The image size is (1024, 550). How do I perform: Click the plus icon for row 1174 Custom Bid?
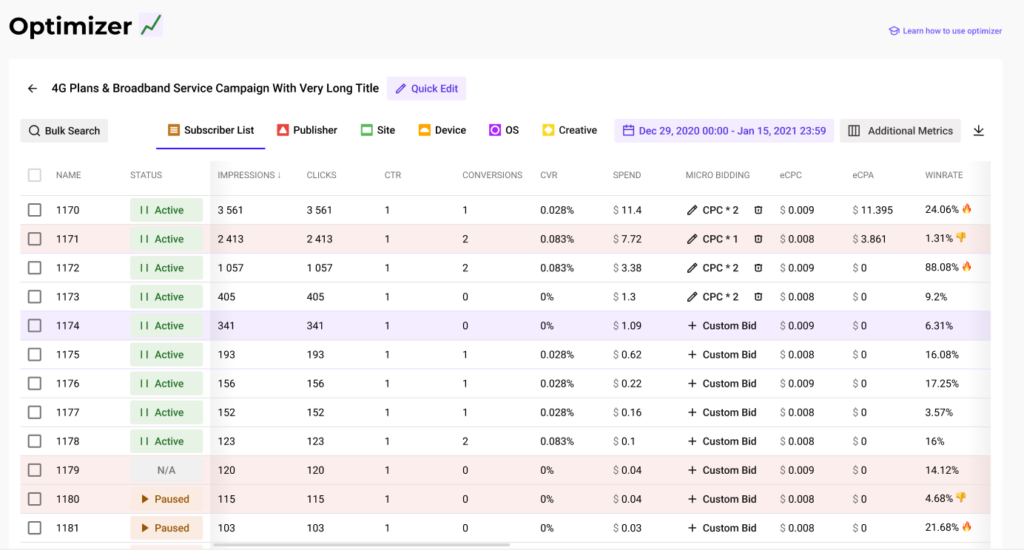692,326
